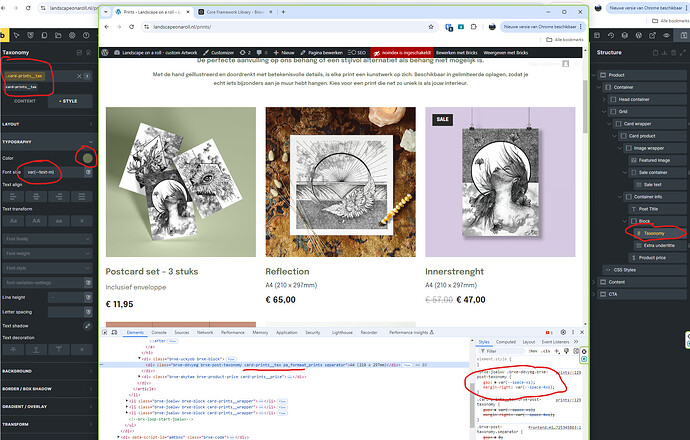
Task: Collapse the Grid node in Structure tree
Action: point(604,112)
